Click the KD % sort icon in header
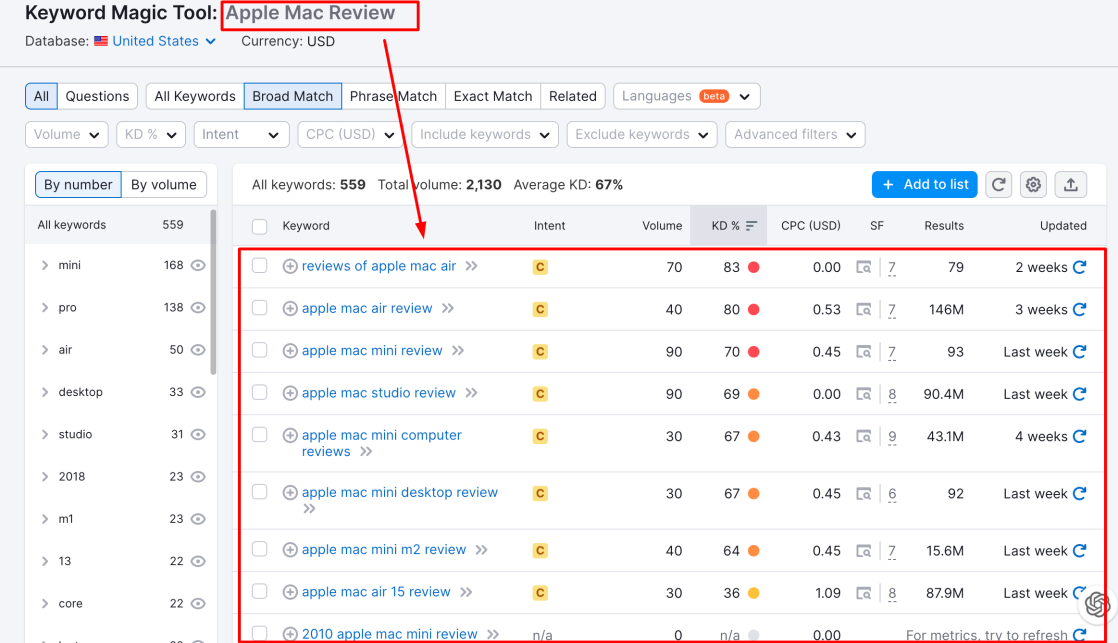 click(x=751, y=226)
